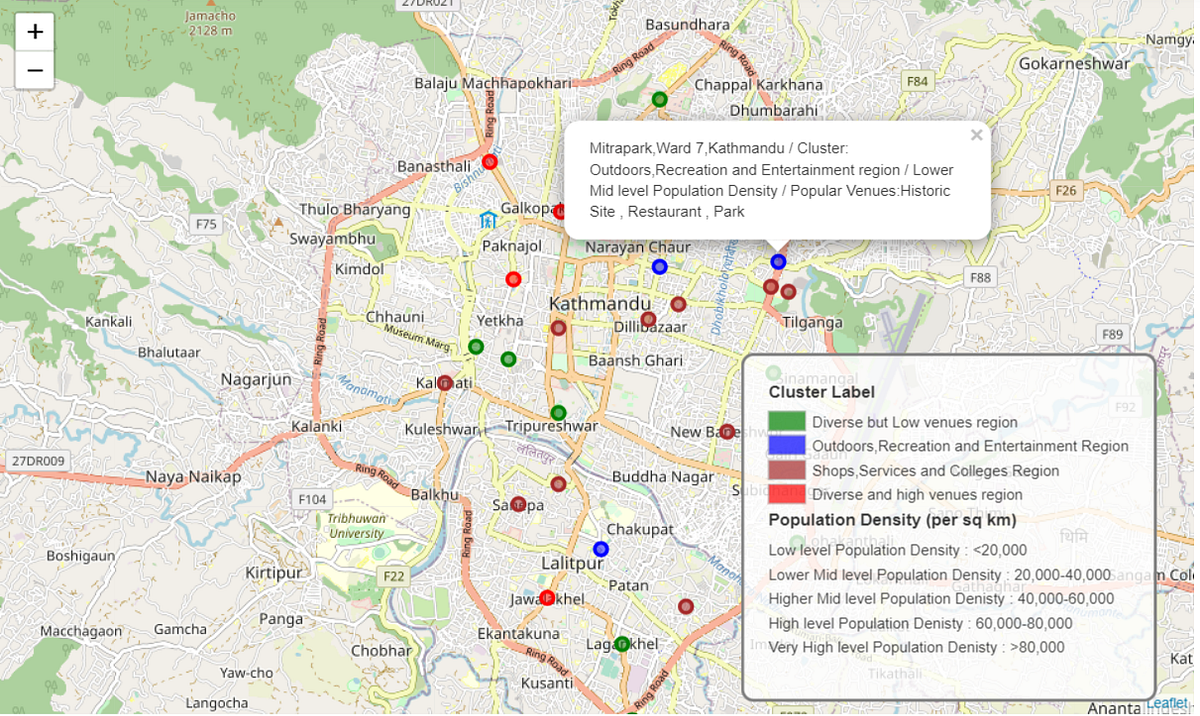Open the red marker at Jawalakhel

(x=546, y=597)
